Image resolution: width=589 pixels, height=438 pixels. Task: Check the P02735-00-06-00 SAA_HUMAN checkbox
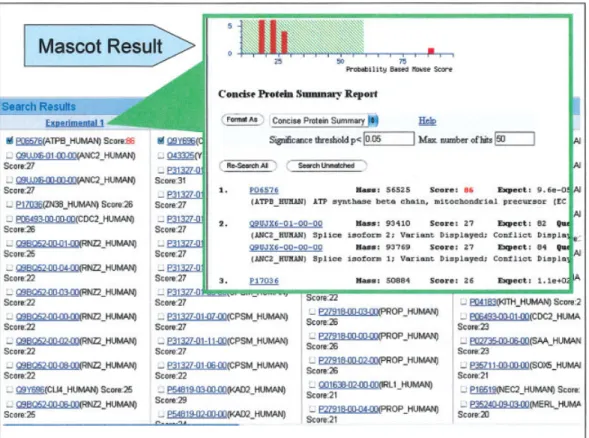(x=464, y=341)
